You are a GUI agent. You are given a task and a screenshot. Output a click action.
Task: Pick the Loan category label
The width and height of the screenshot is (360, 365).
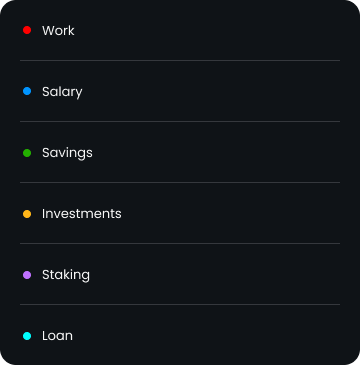point(57,336)
